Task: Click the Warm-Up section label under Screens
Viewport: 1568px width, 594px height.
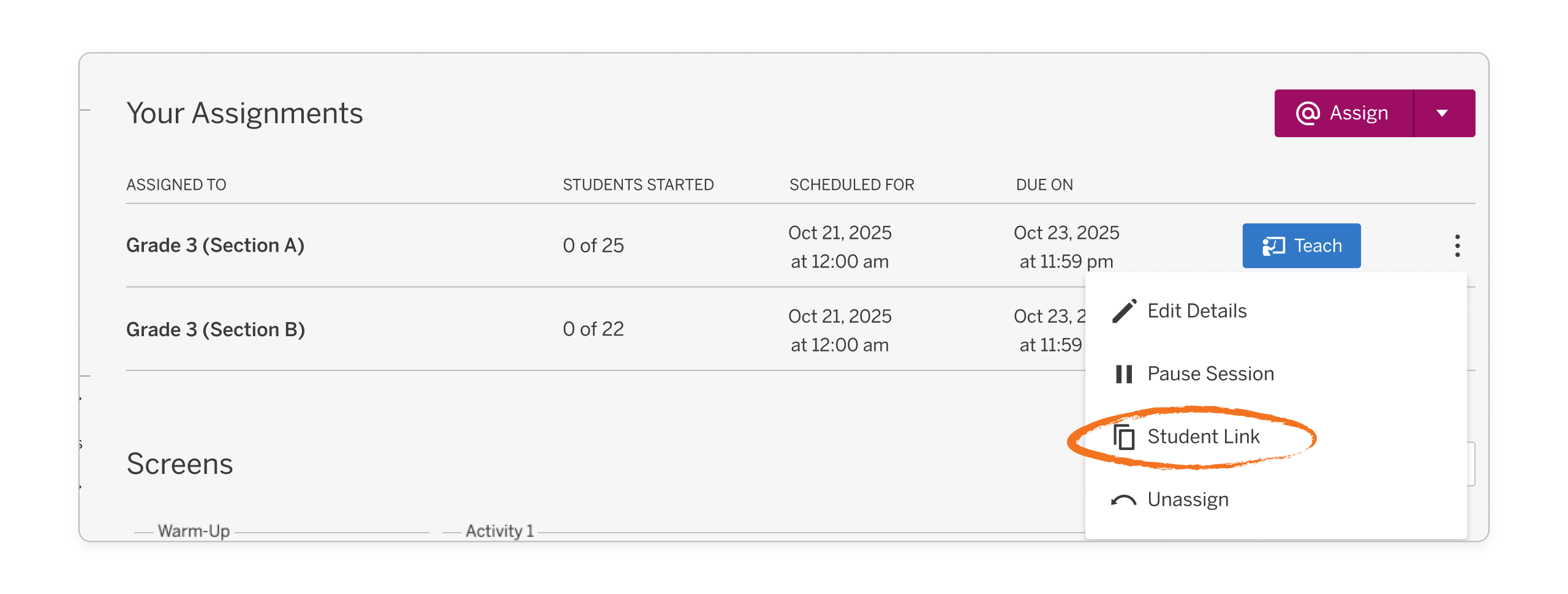Action: click(x=193, y=530)
